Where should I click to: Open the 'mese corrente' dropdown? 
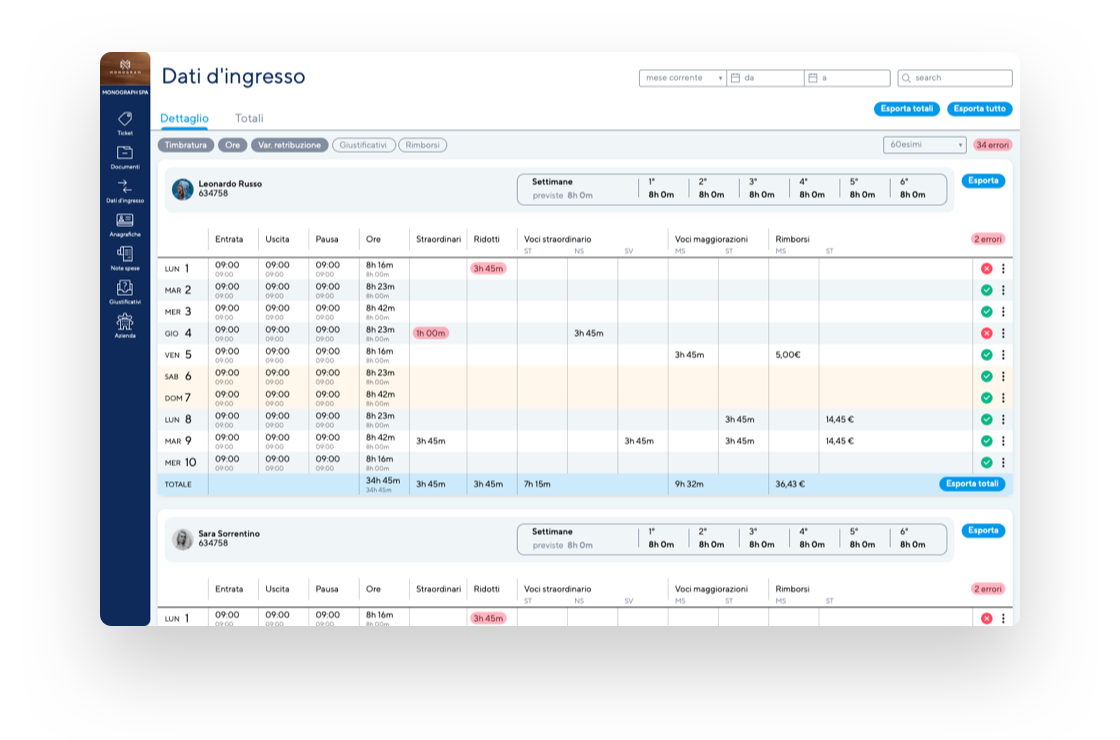click(681, 77)
